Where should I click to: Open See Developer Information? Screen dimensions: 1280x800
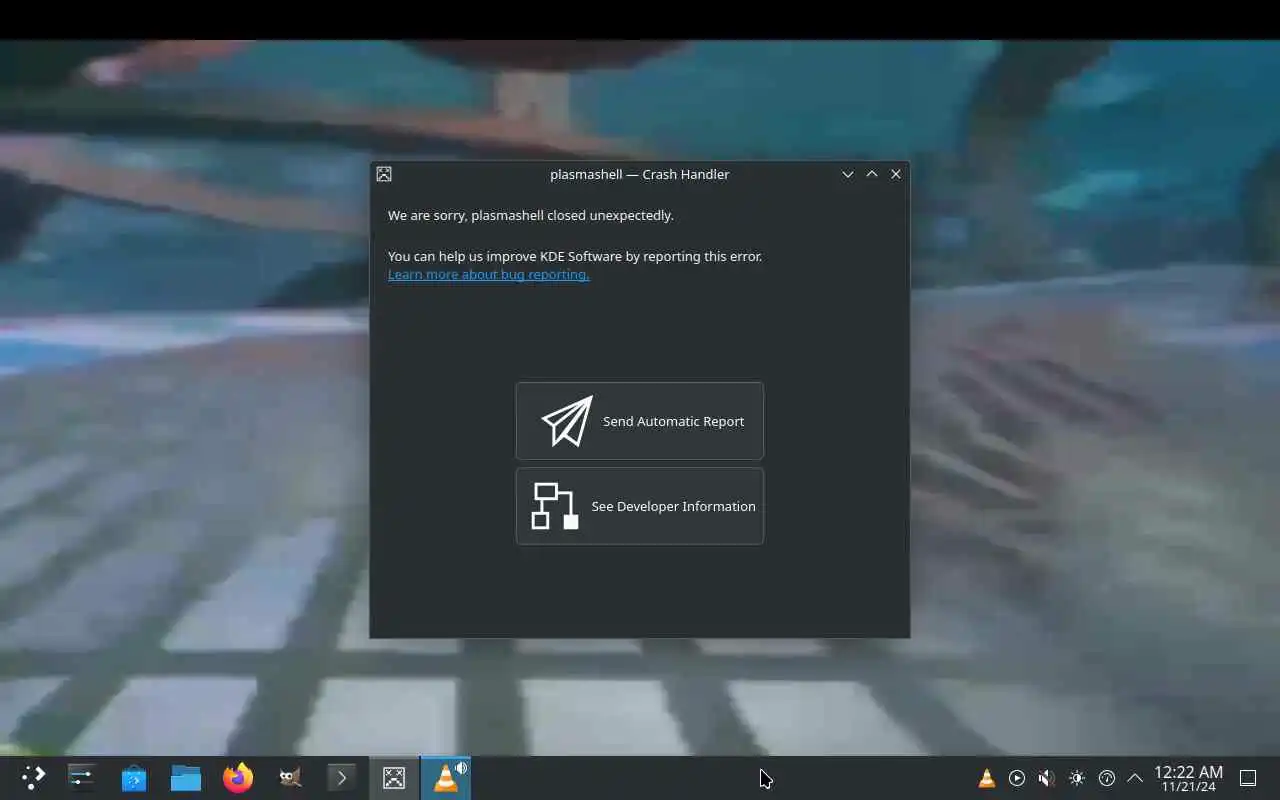click(x=640, y=506)
